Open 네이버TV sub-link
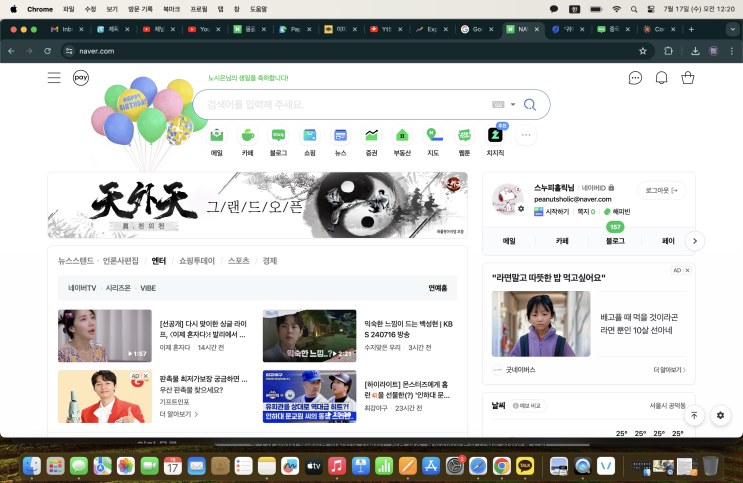 82,288
